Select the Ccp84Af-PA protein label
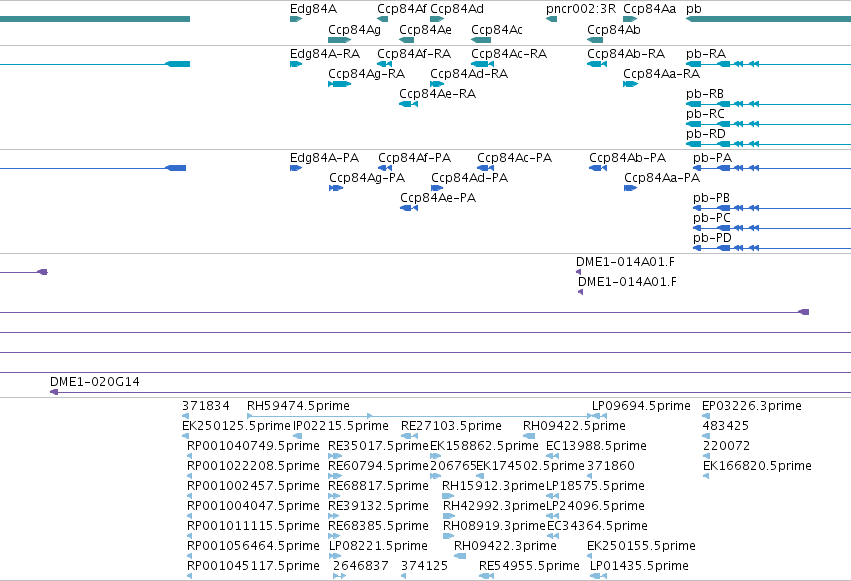The image size is (851, 581). 415,158
